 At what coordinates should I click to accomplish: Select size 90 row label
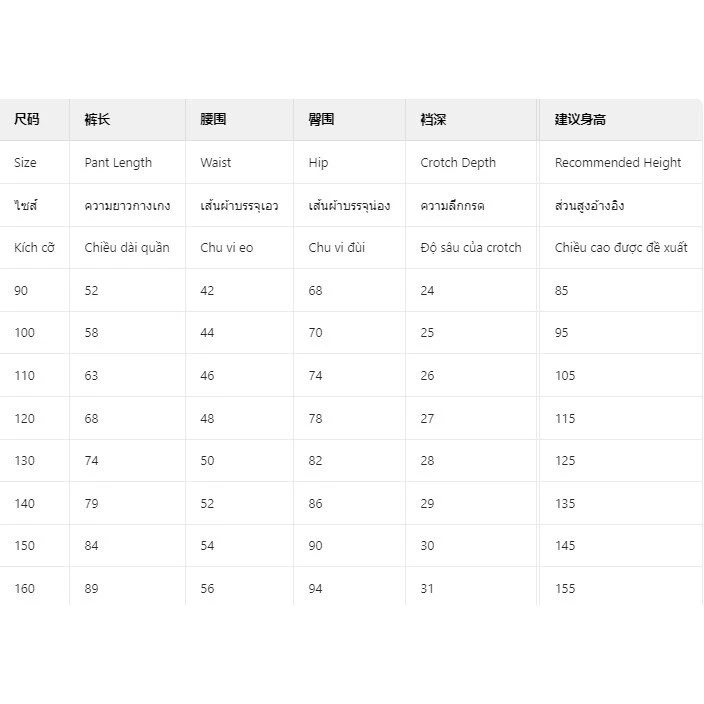[x=21, y=290]
